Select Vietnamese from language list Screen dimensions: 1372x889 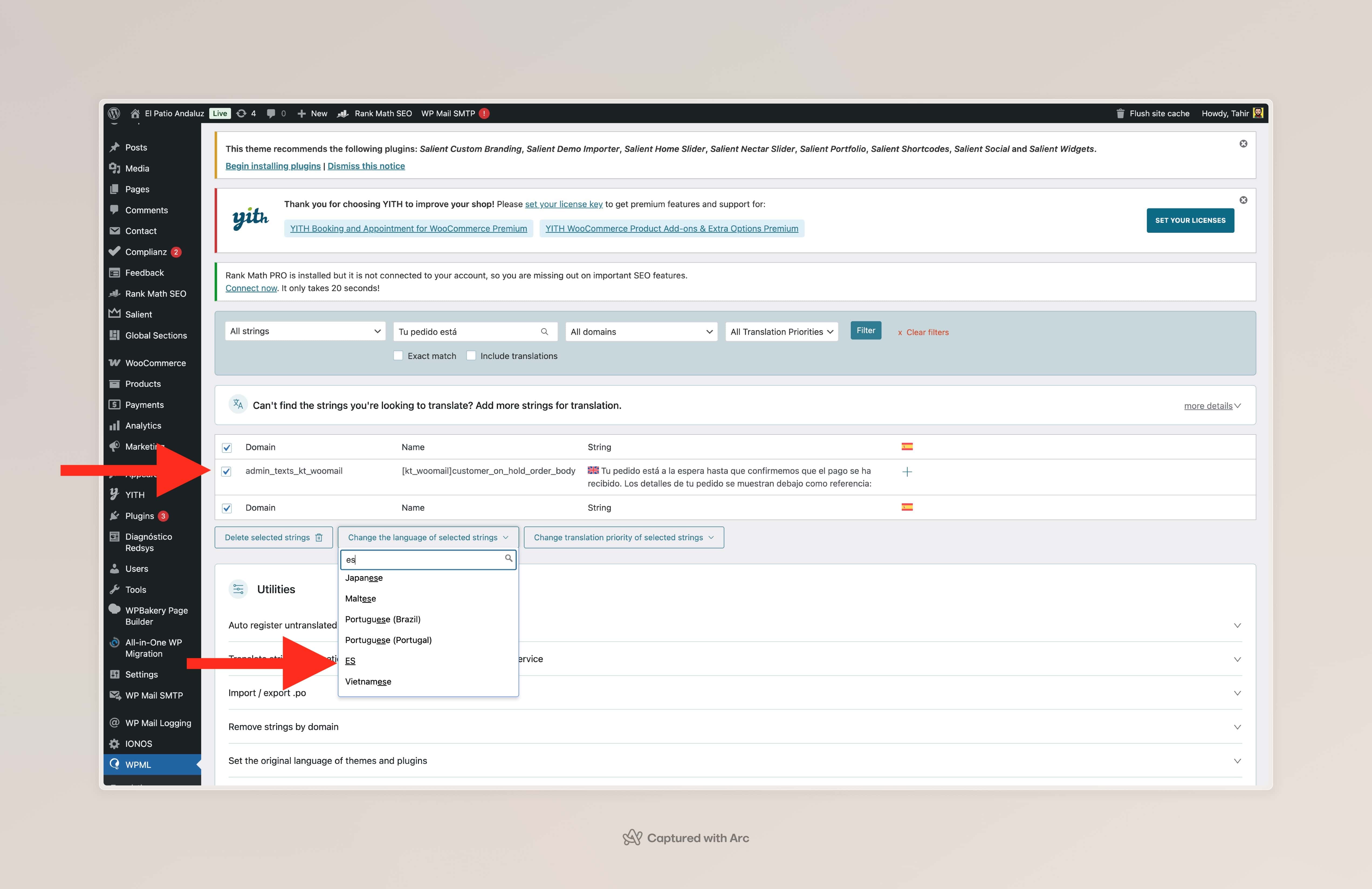428,682
